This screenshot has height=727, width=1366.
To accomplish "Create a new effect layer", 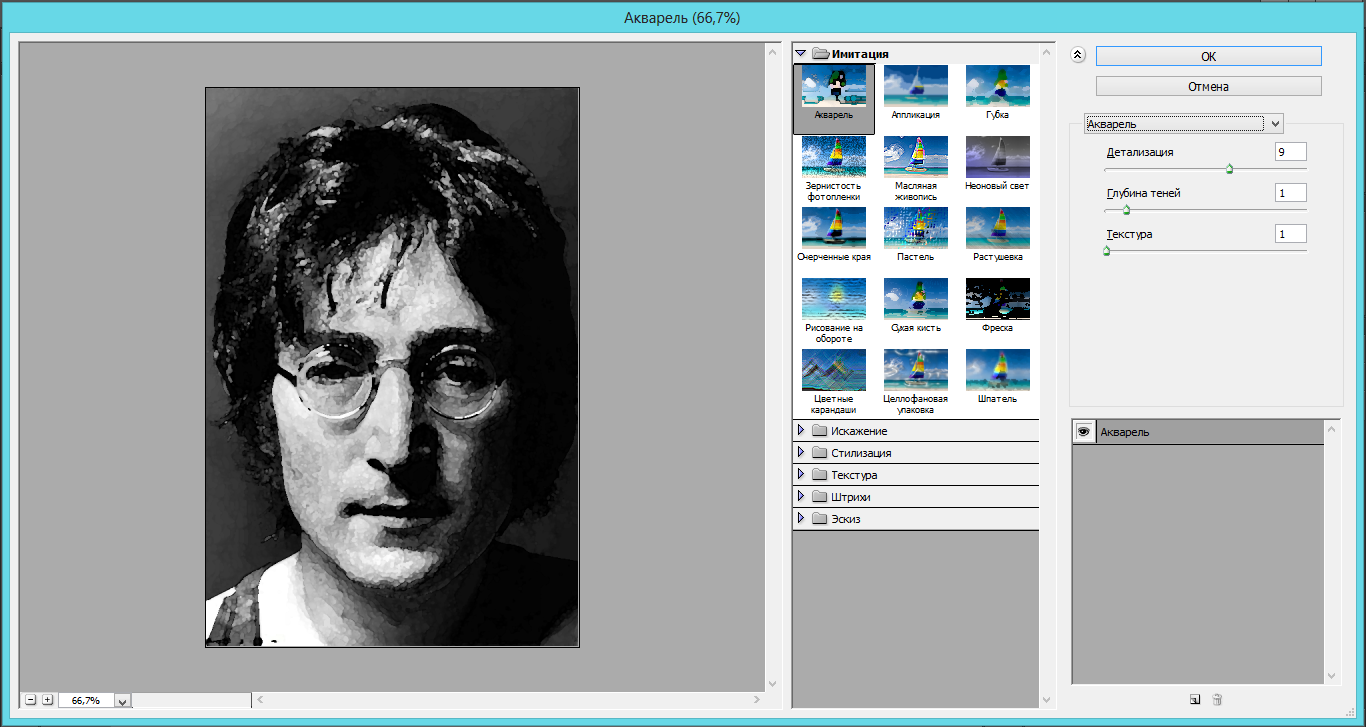I will pyautogui.click(x=1195, y=699).
